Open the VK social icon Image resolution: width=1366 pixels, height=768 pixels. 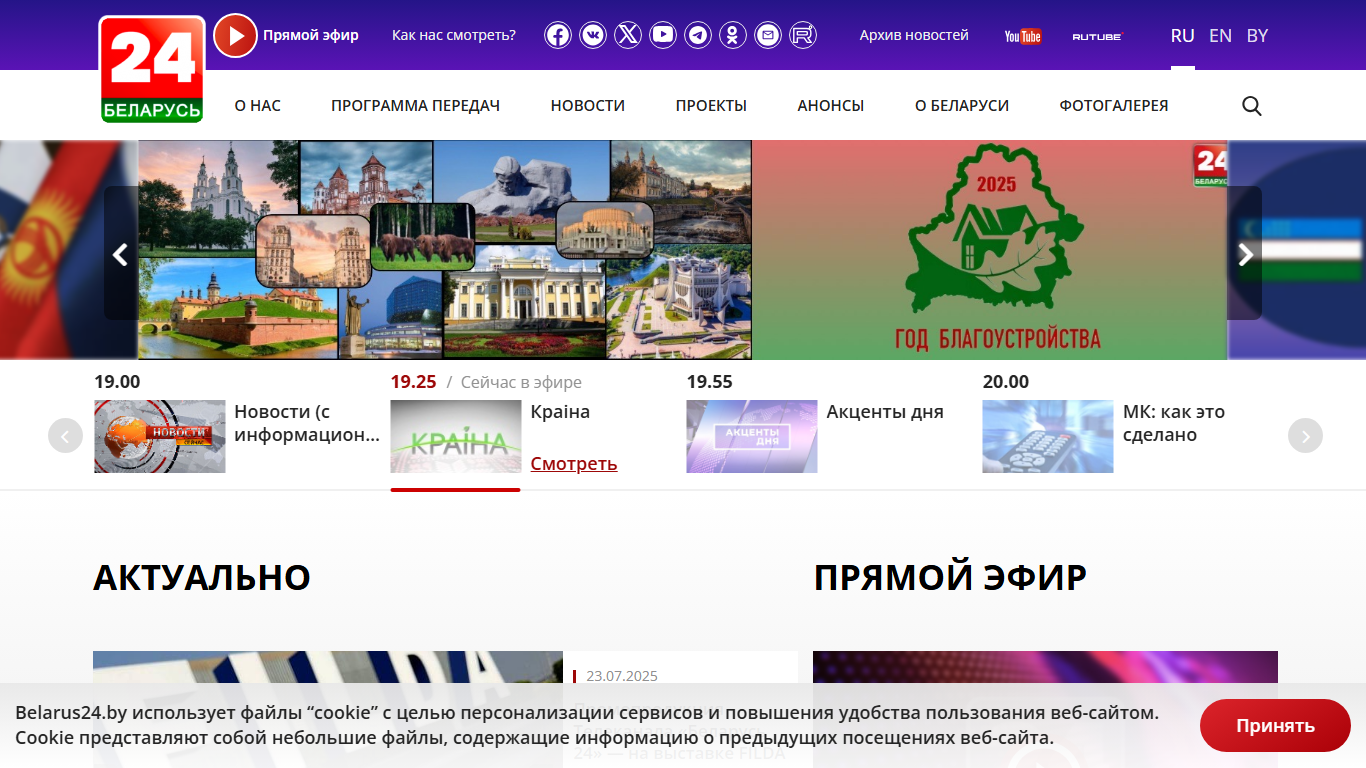[593, 36]
